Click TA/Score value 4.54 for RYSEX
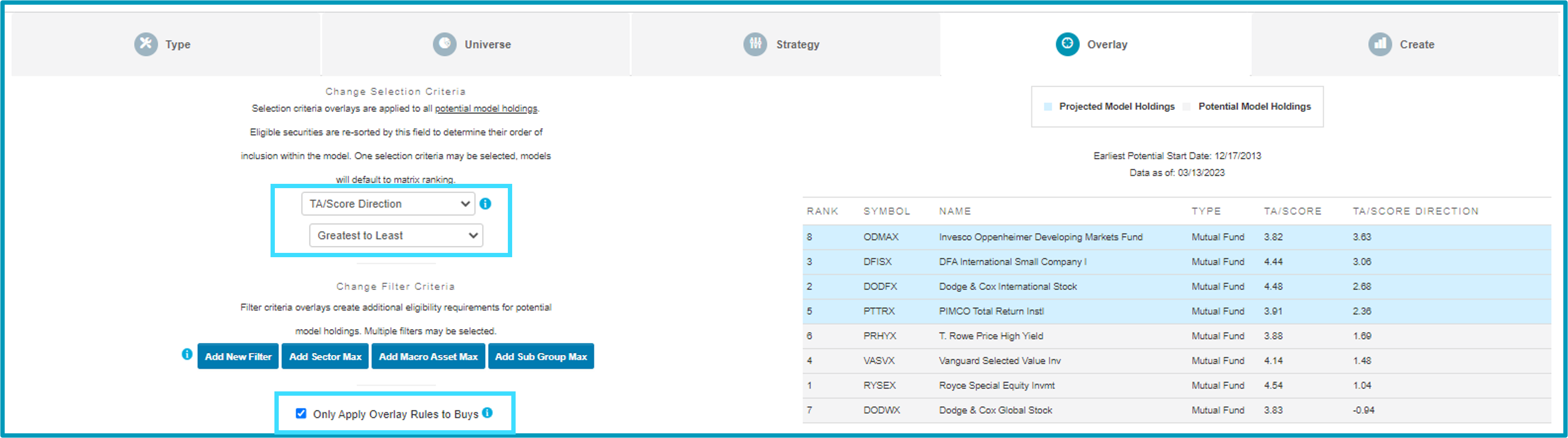 coord(1273,386)
